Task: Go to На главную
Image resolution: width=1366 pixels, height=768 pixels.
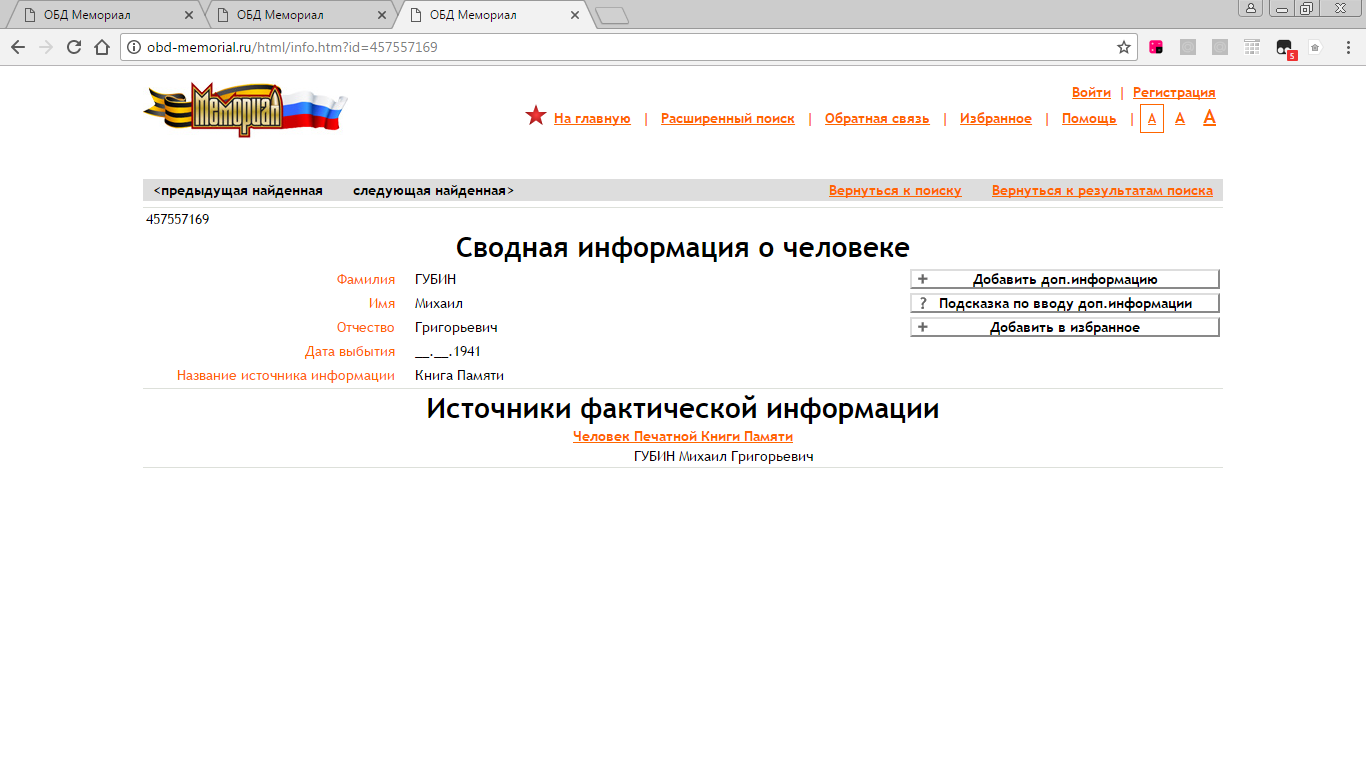Action: coord(592,118)
